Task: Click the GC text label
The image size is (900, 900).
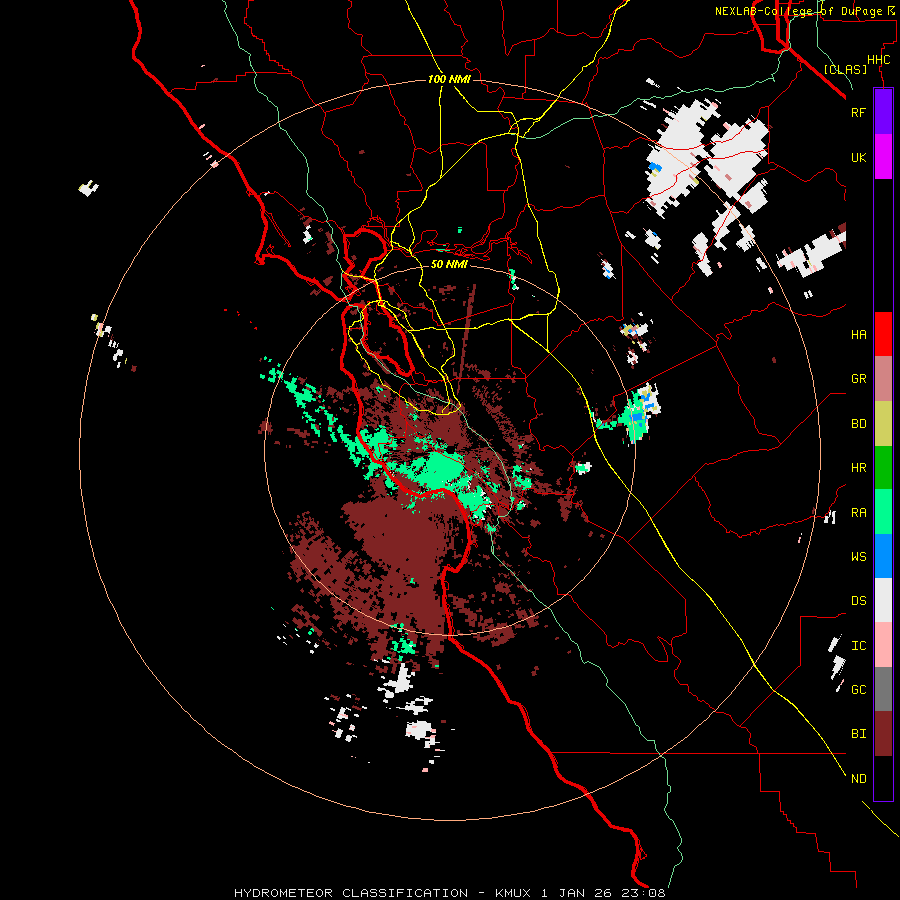Action: coord(858,690)
